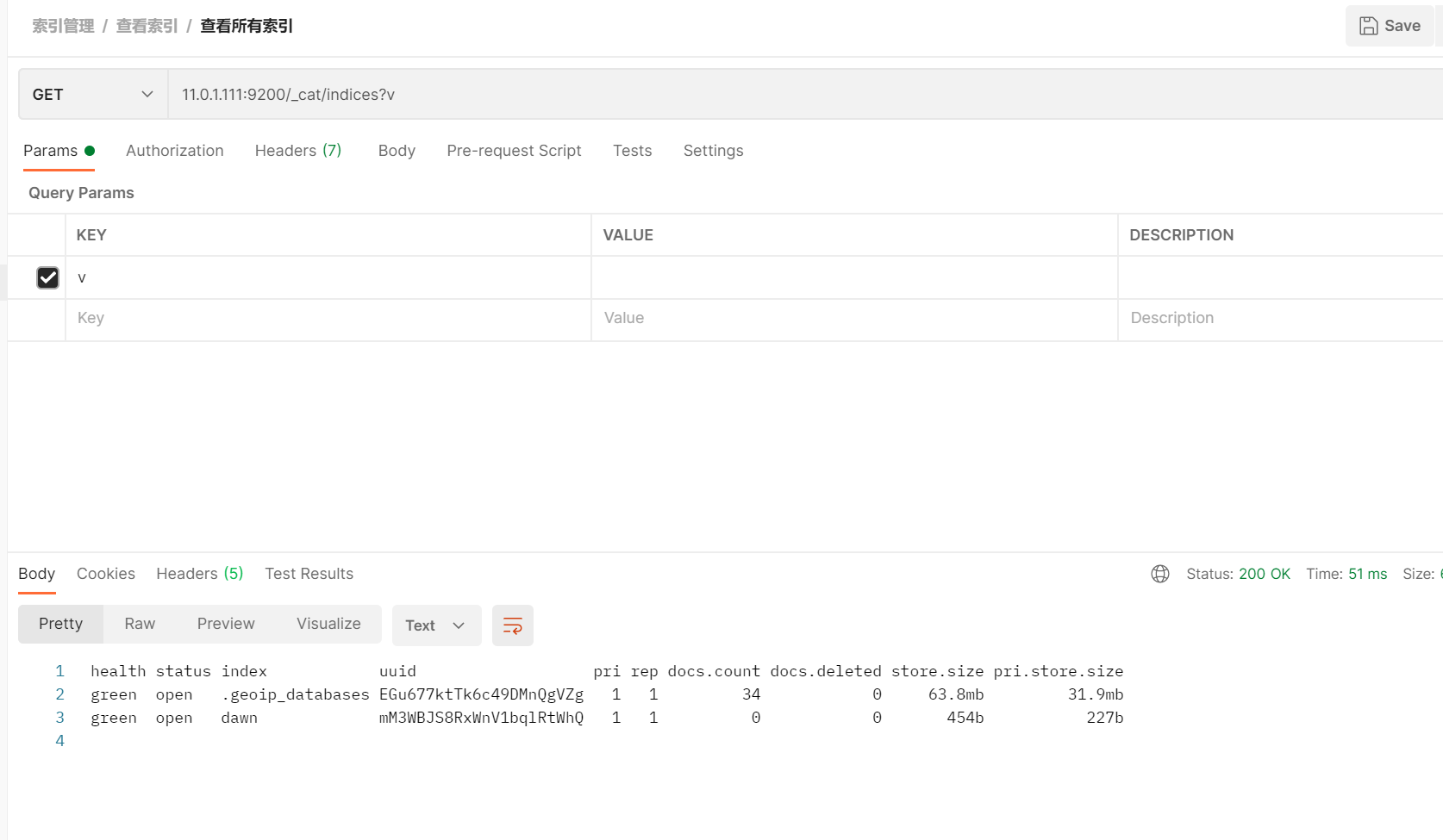
Task: Click the 51 ms time value
Action: pyautogui.click(x=1368, y=574)
